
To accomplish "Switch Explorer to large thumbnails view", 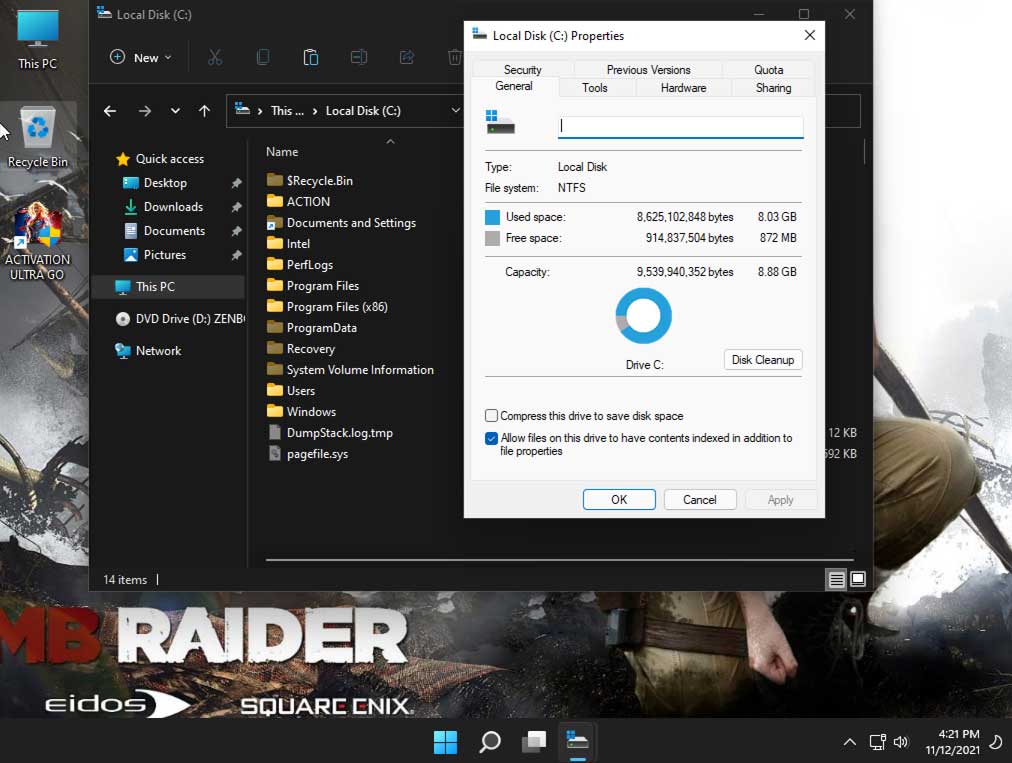I will [858, 579].
